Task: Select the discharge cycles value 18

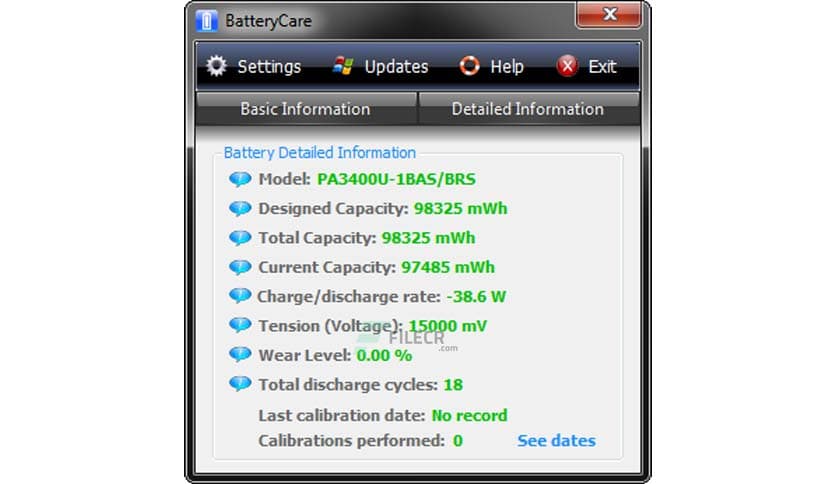Action: click(x=453, y=384)
